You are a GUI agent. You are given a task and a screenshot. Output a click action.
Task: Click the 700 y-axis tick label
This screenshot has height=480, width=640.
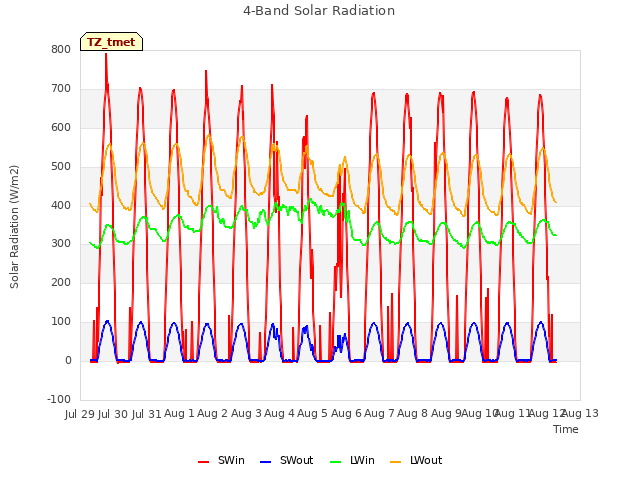[x=61, y=89]
